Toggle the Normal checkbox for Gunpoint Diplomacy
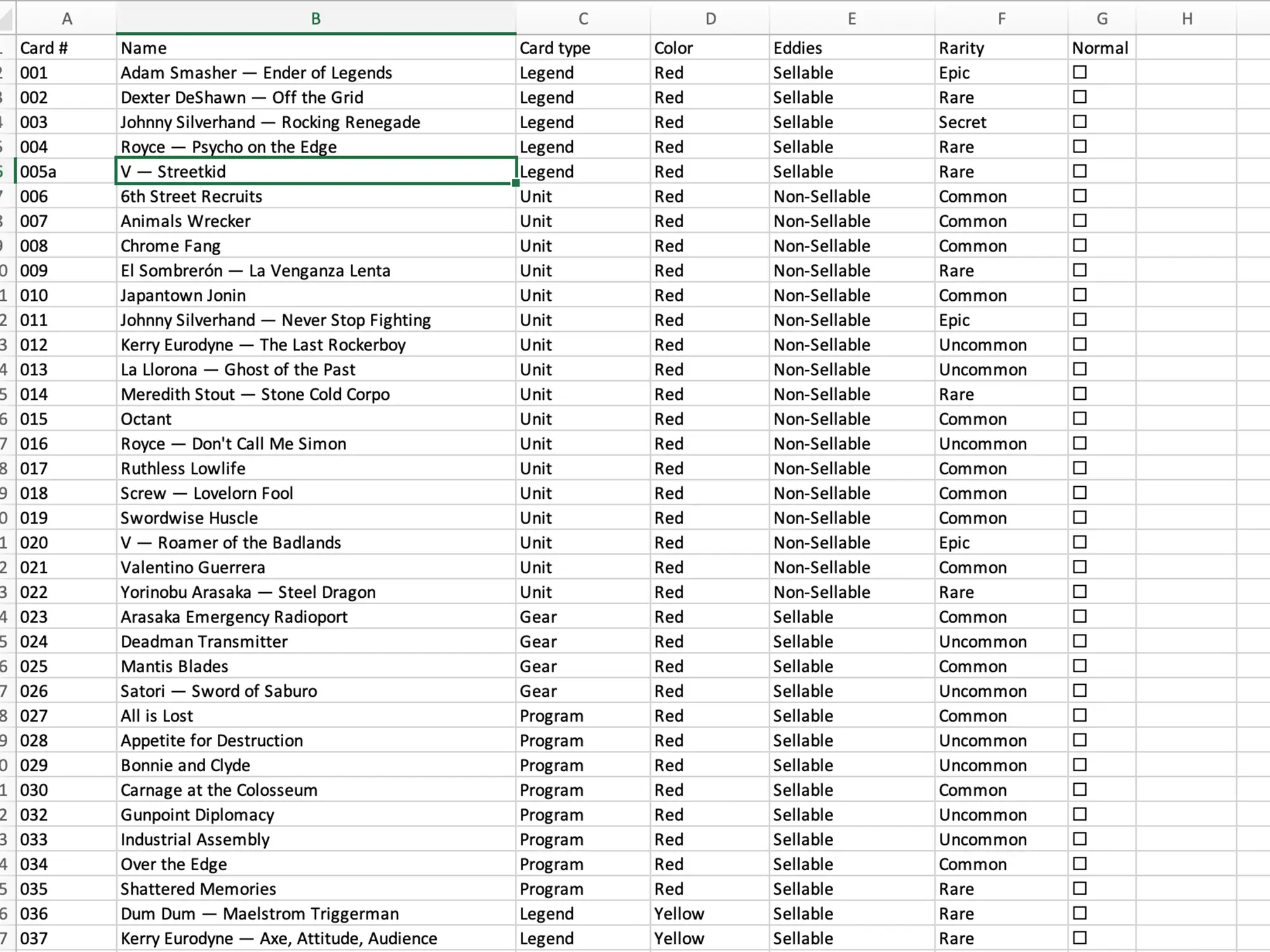Image resolution: width=1270 pixels, height=952 pixels. point(1079,815)
